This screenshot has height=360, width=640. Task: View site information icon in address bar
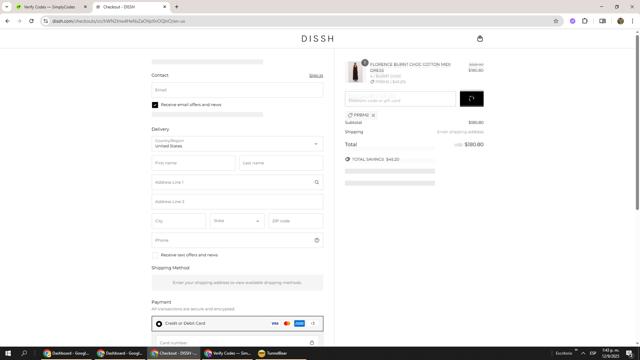click(x=46, y=21)
